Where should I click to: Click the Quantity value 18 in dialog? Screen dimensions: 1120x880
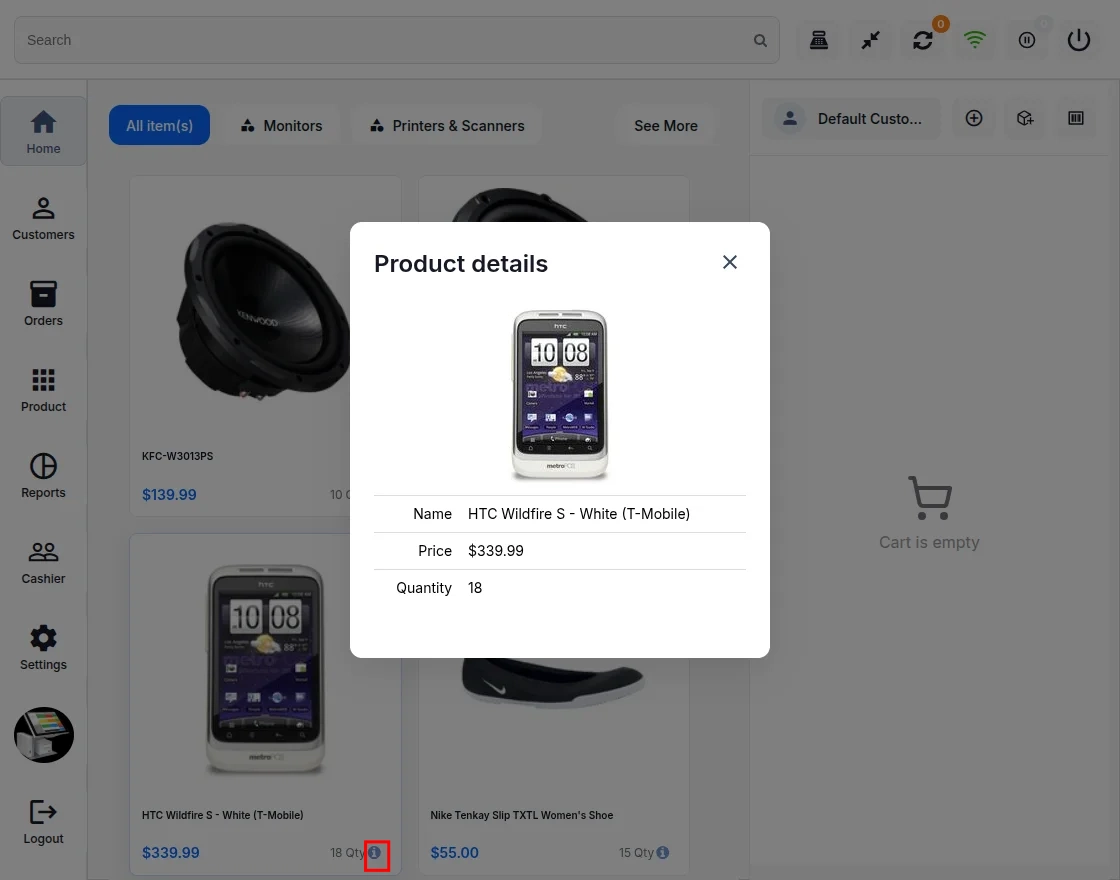tap(475, 588)
